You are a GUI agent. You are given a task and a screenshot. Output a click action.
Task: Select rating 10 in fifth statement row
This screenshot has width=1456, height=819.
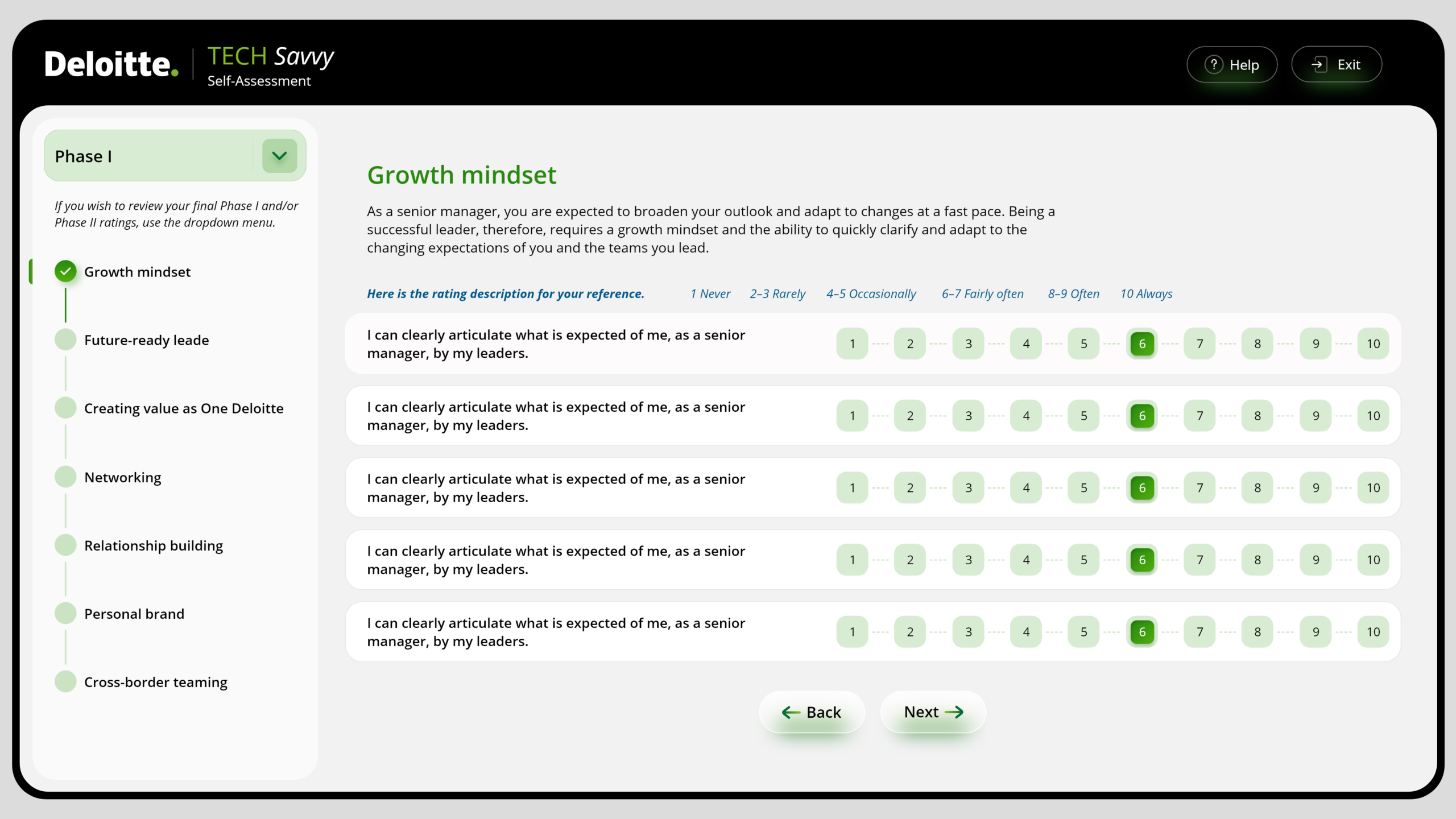pyautogui.click(x=1373, y=632)
